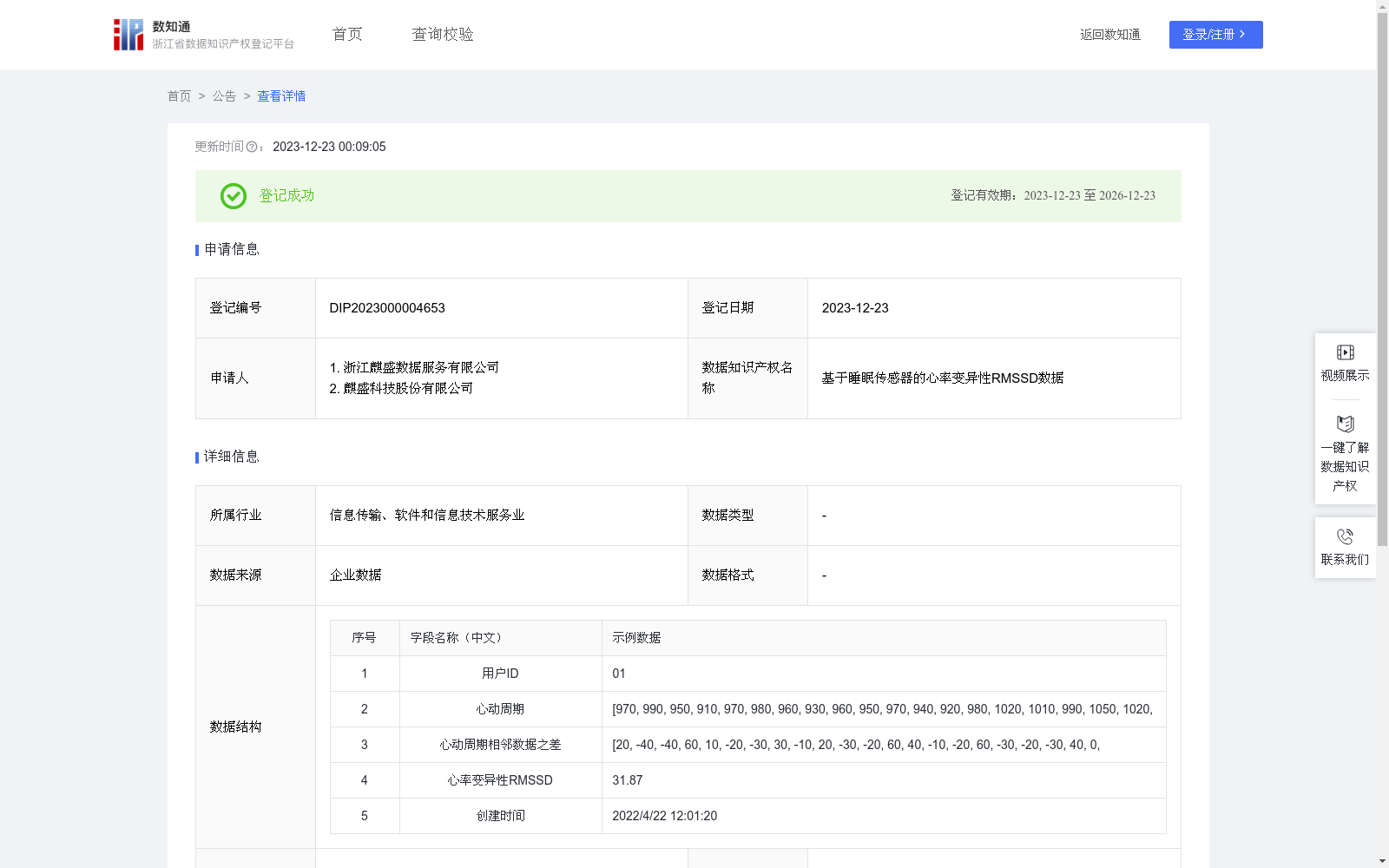Image resolution: width=1389 pixels, height=868 pixels.
Task: Click the 查看详情 breadcrumb link
Action: [281, 96]
